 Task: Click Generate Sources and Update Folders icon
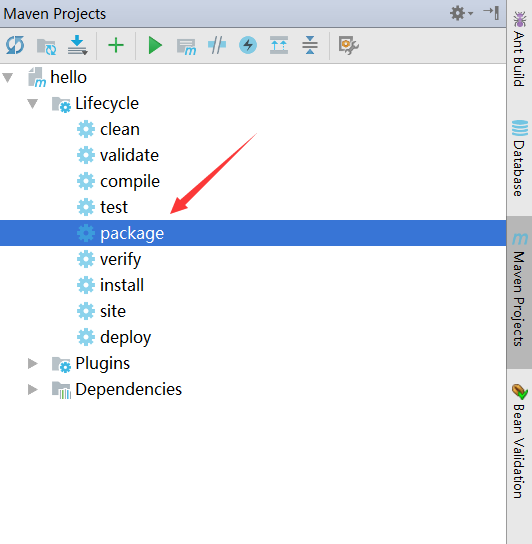pyautogui.click(x=46, y=46)
